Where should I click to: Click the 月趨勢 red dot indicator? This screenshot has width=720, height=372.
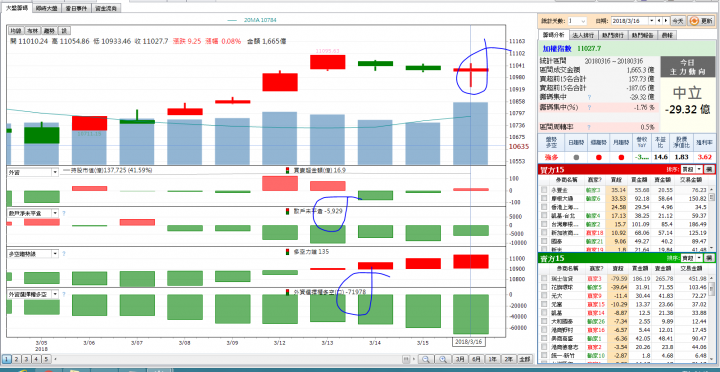621,157
